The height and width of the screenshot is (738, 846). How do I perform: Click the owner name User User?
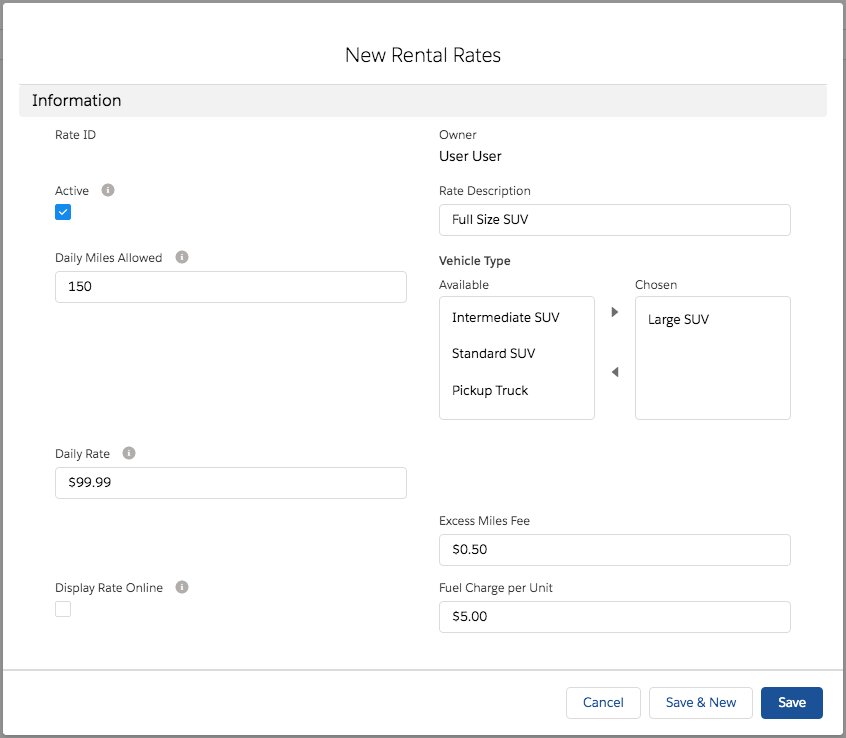tap(470, 156)
